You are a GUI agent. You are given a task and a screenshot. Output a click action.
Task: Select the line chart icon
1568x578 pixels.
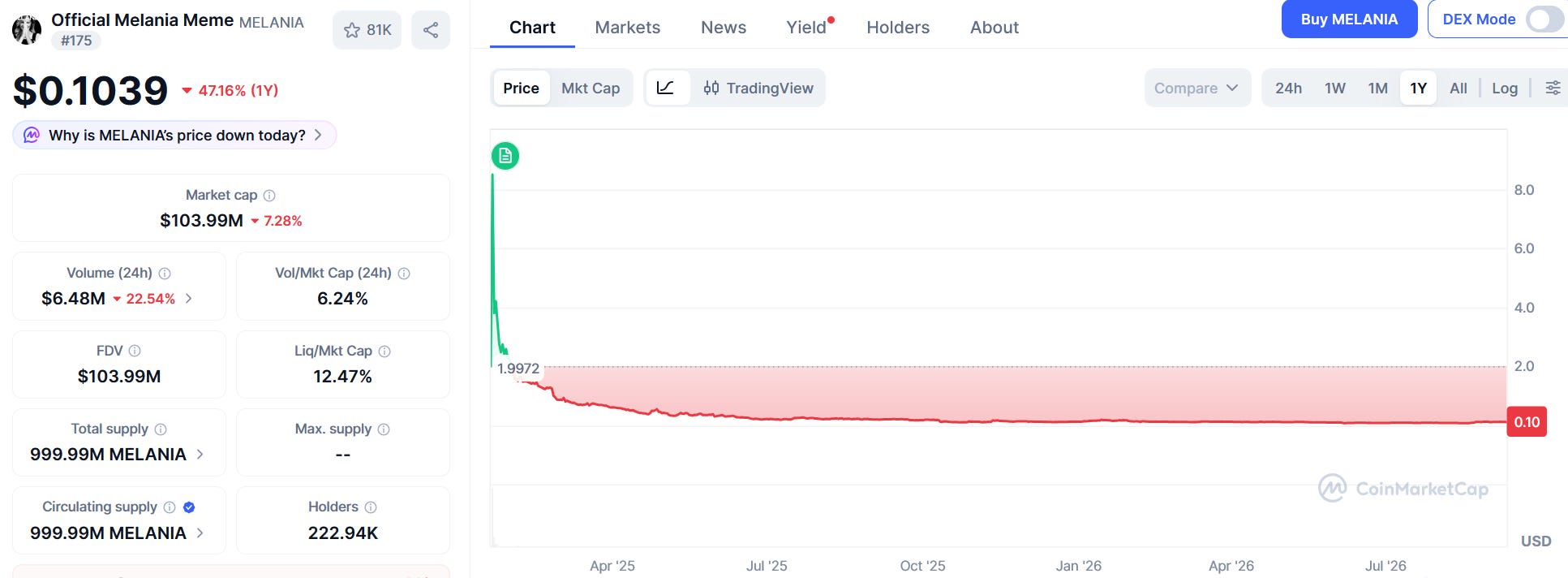tap(666, 88)
